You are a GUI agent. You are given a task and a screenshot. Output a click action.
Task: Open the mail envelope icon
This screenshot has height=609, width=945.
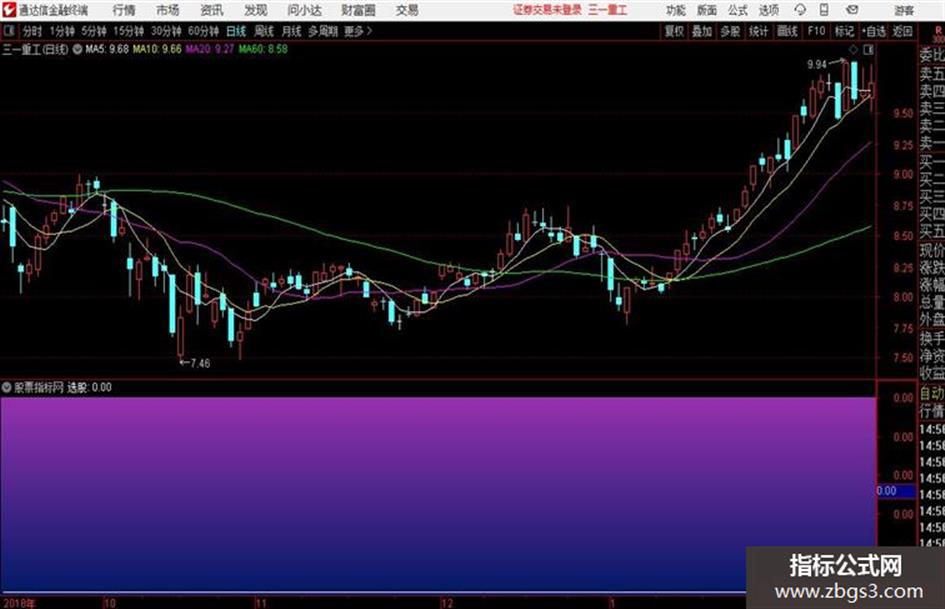tap(852, 10)
